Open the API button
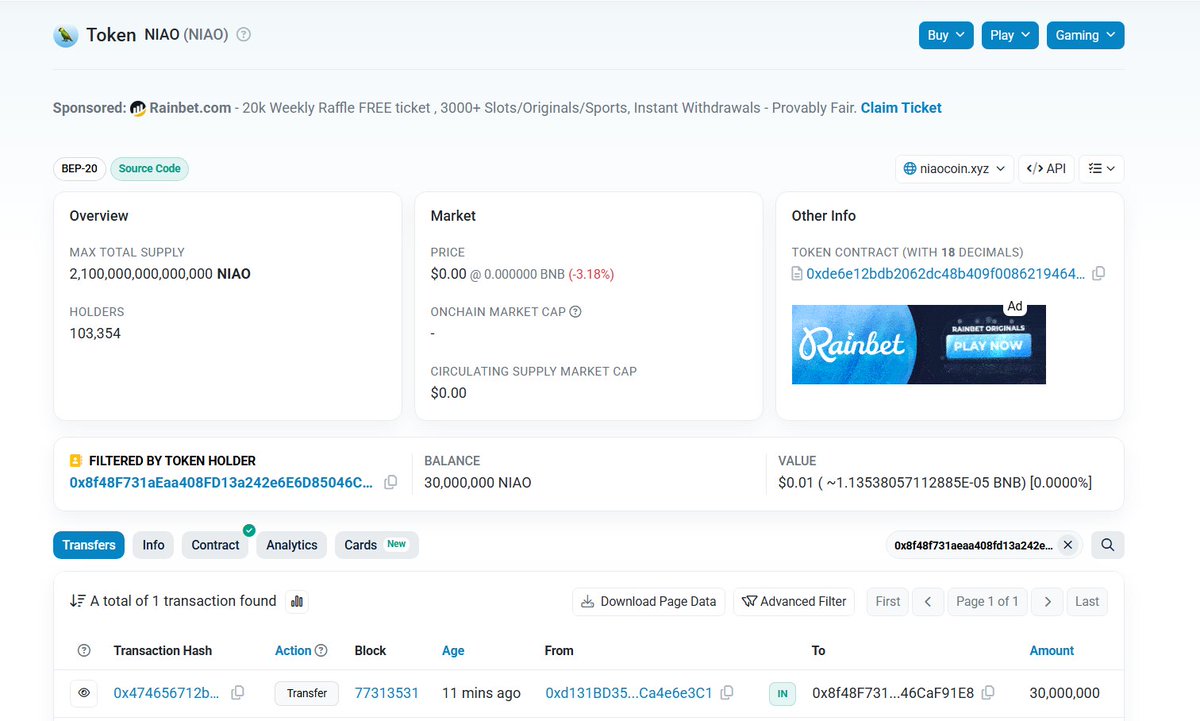1200x721 pixels. (1046, 169)
